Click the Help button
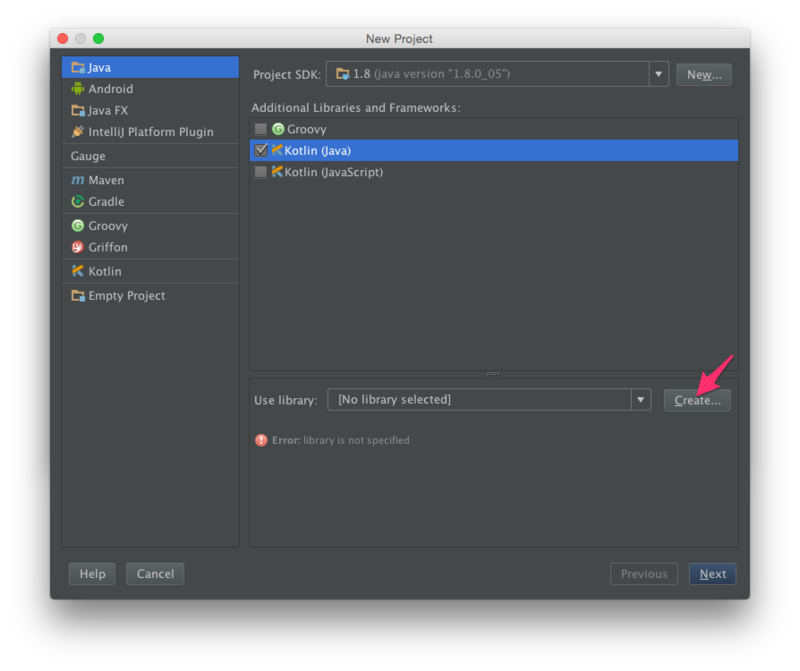 click(x=92, y=574)
